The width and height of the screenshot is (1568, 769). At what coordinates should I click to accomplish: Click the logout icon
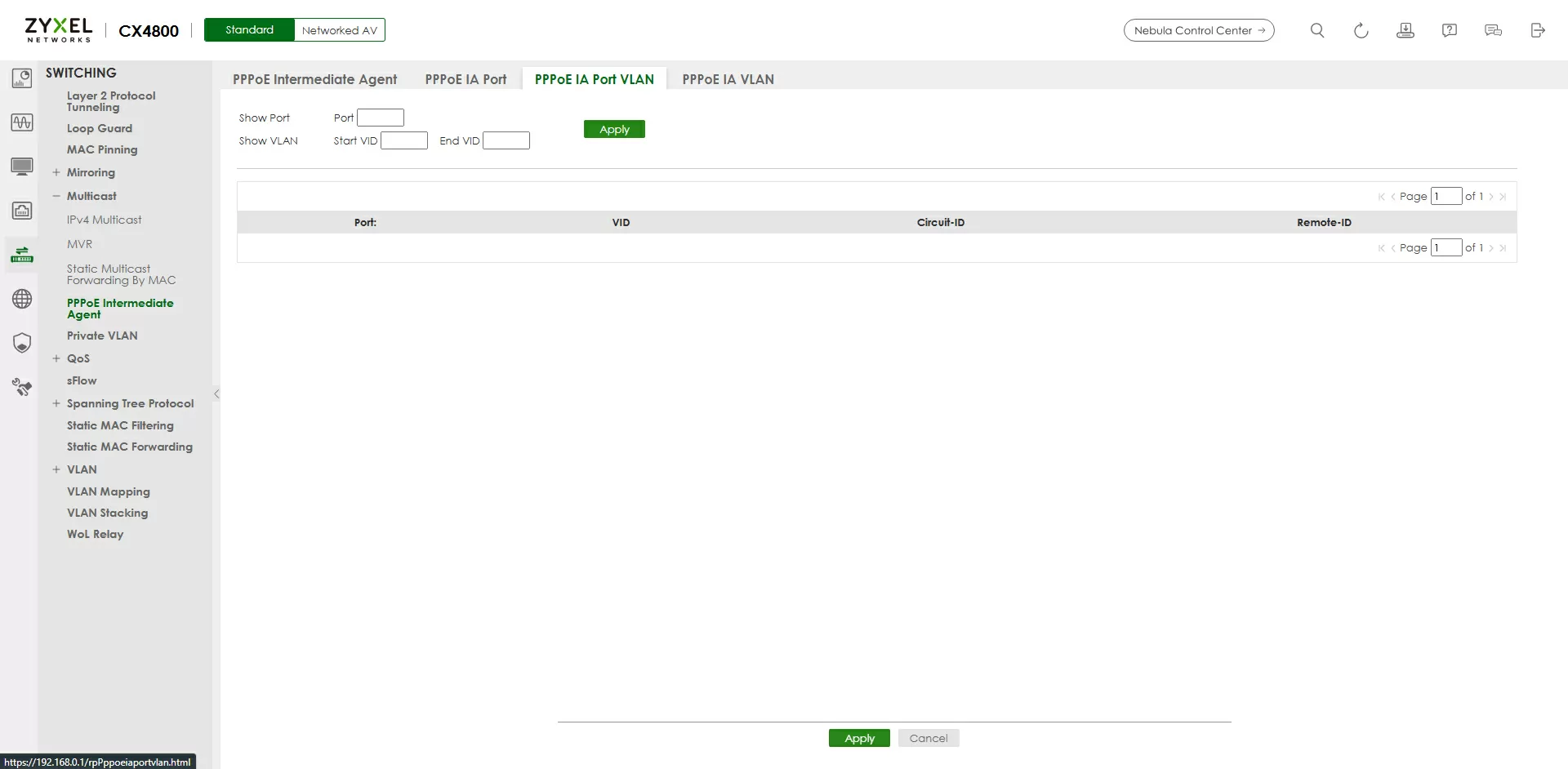[x=1537, y=30]
